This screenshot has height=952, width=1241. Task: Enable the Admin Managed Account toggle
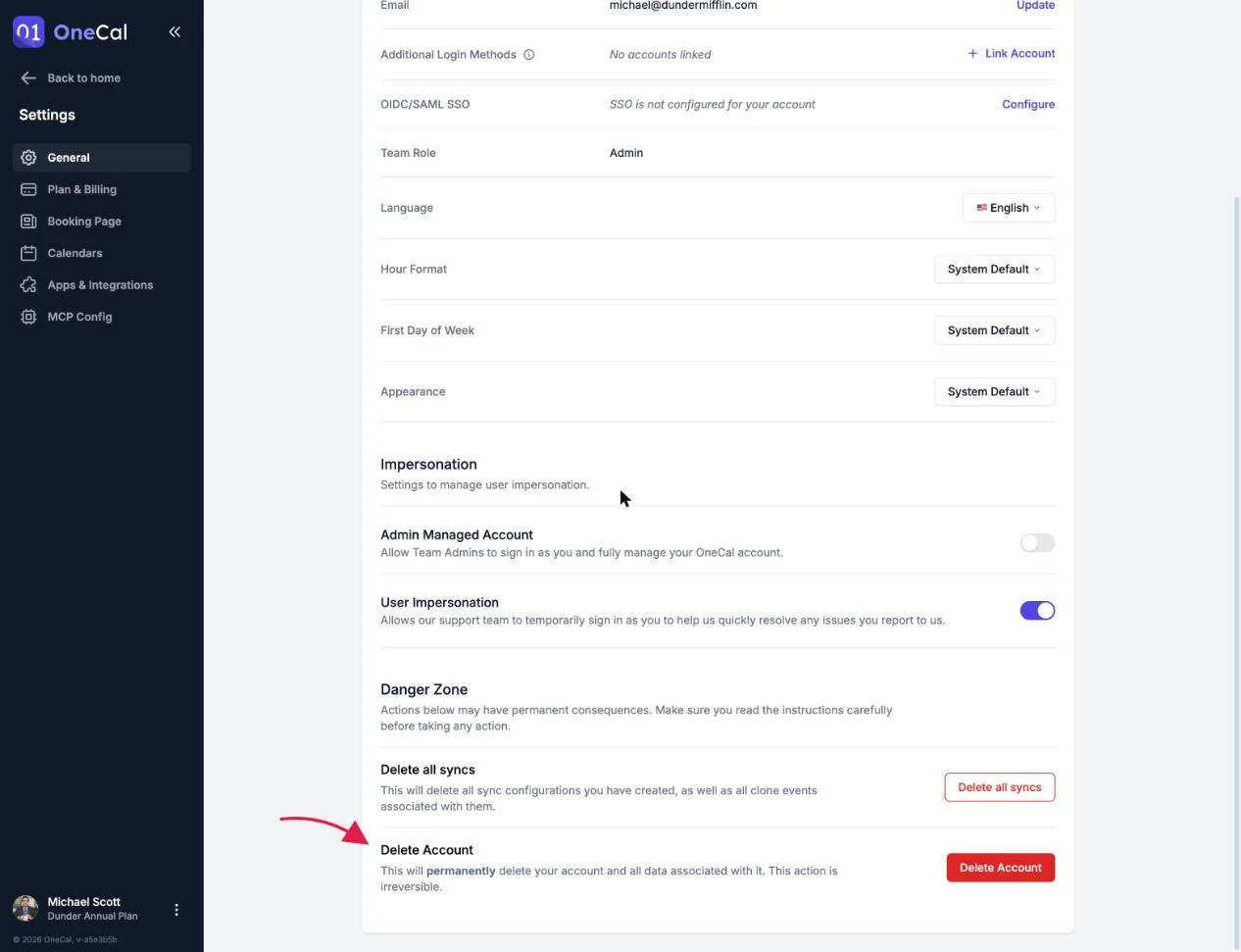click(1037, 543)
